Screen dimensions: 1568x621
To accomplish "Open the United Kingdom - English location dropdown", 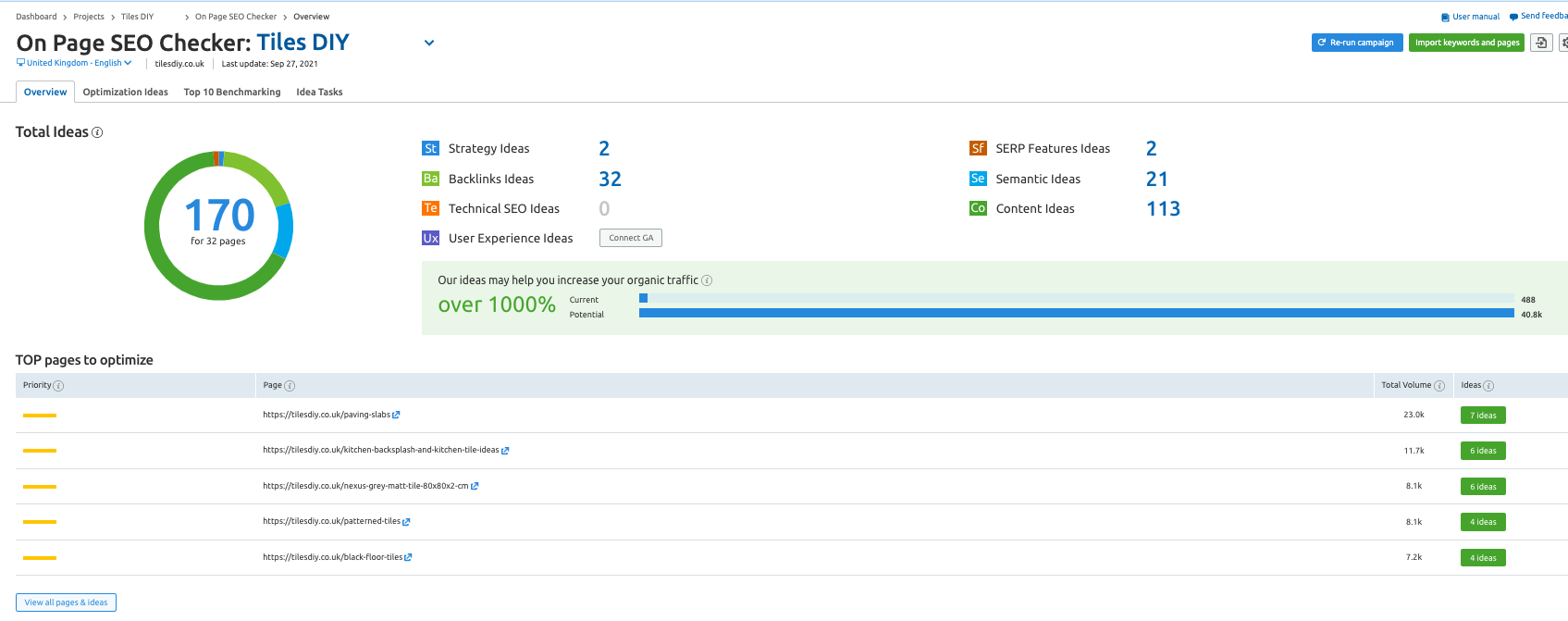I will tap(79, 63).
